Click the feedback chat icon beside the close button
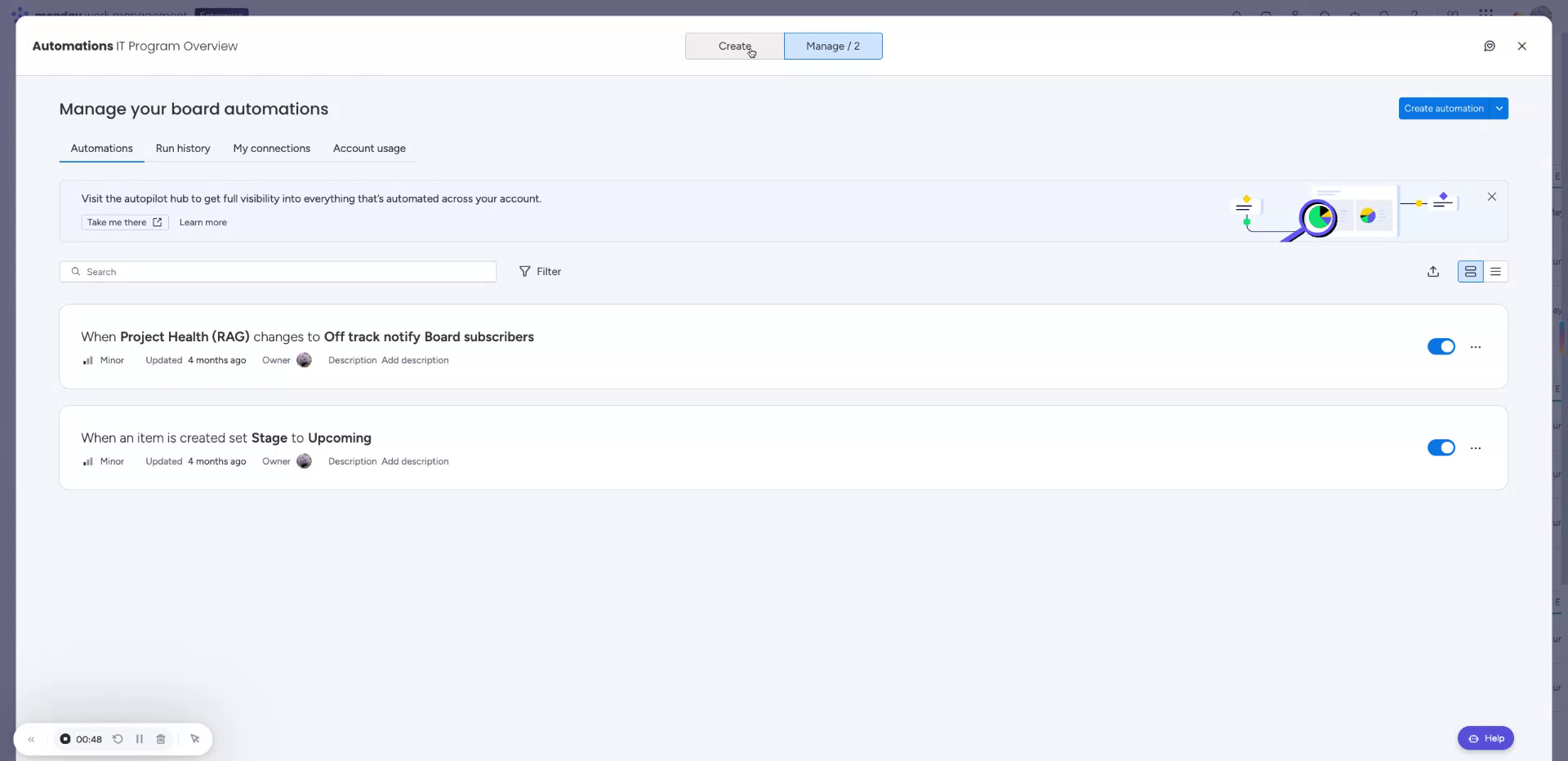 1490,46
